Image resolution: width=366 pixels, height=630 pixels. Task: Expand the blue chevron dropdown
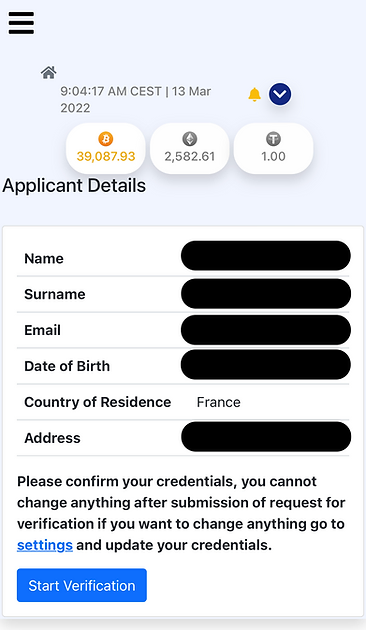280,94
